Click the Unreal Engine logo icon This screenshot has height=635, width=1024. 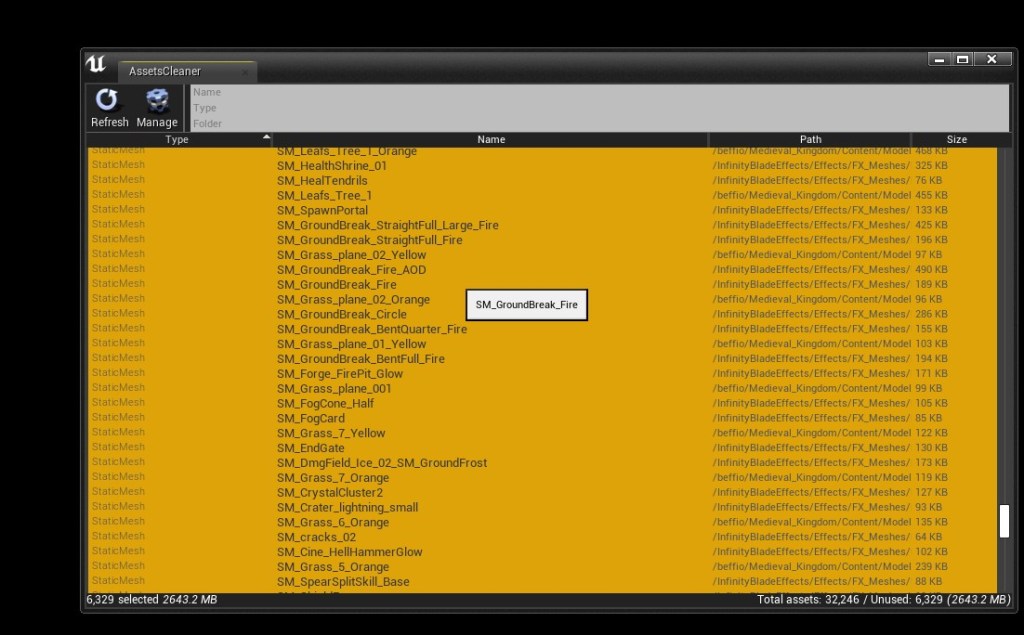[x=96, y=65]
